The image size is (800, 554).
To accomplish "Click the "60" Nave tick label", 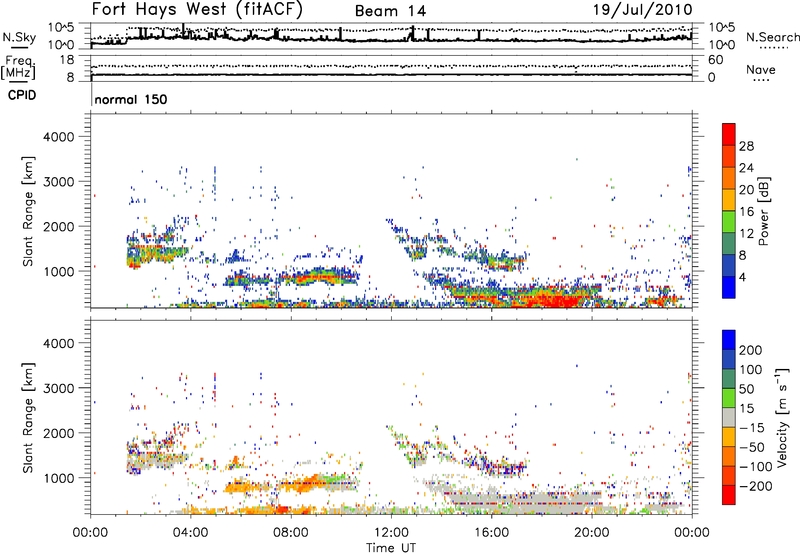I will [x=715, y=60].
